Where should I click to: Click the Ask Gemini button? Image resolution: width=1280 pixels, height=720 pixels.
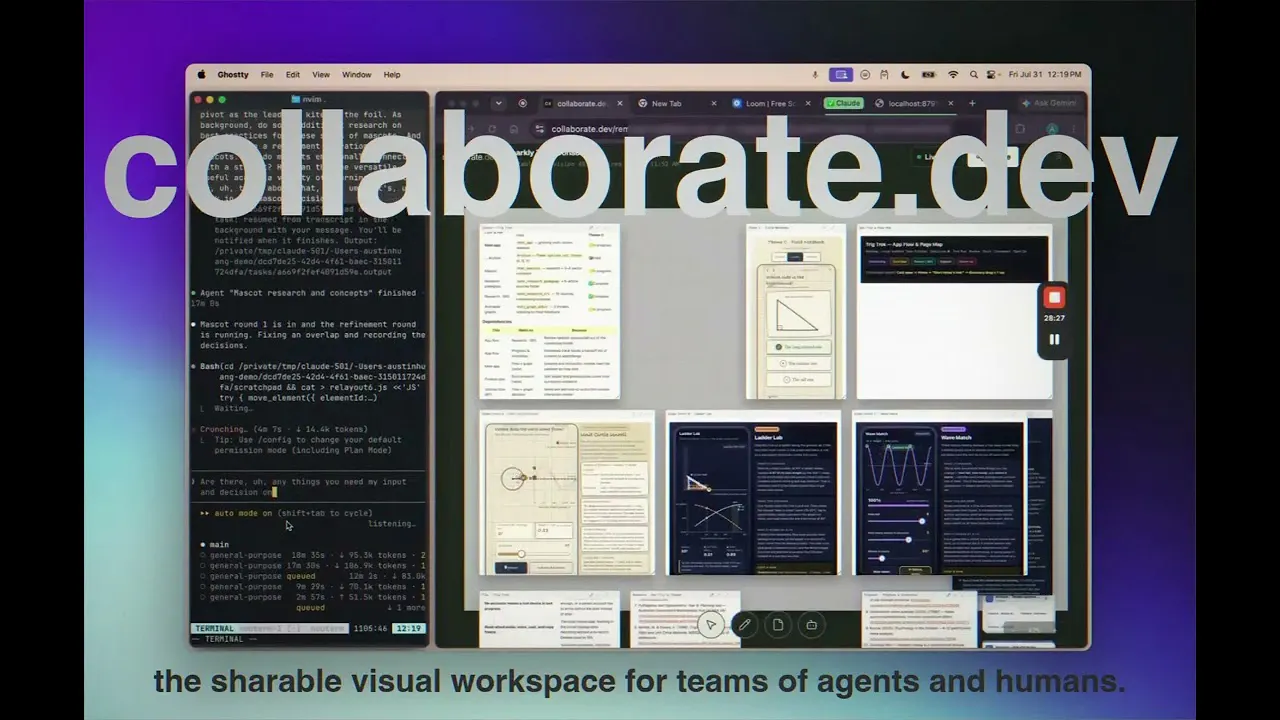point(1050,103)
